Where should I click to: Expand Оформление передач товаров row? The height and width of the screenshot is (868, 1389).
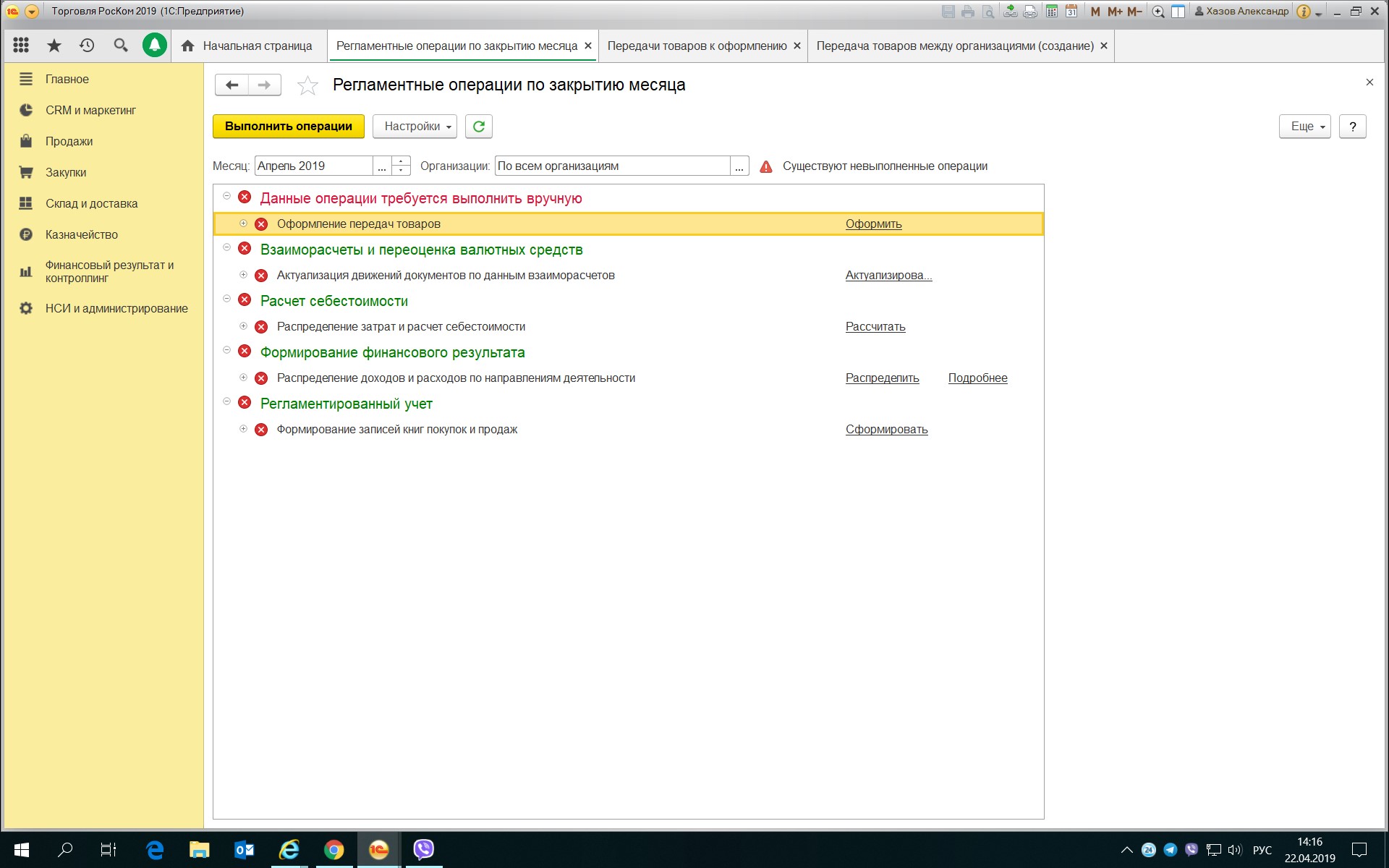pyautogui.click(x=244, y=224)
